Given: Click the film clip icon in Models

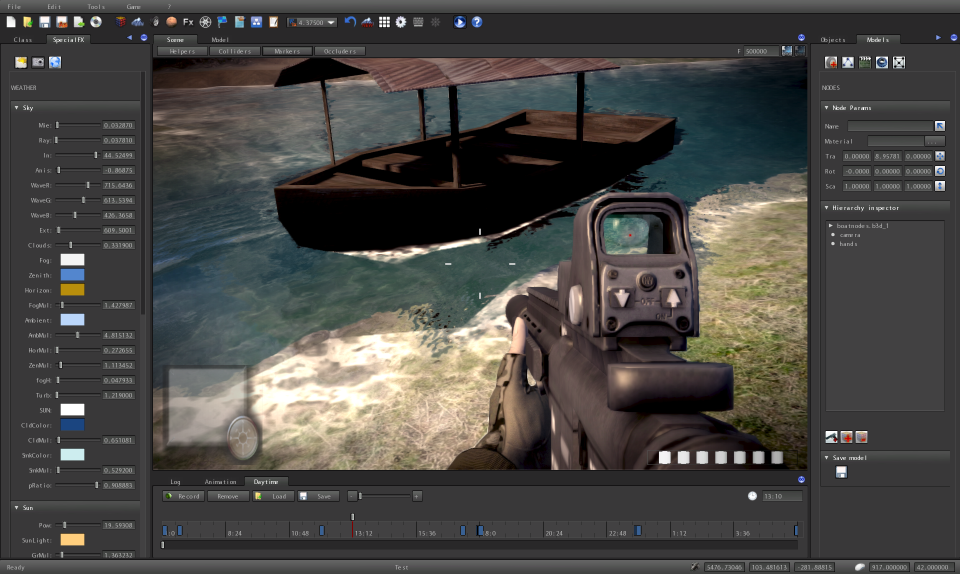Looking at the screenshot, I should (x=864, y=62).
